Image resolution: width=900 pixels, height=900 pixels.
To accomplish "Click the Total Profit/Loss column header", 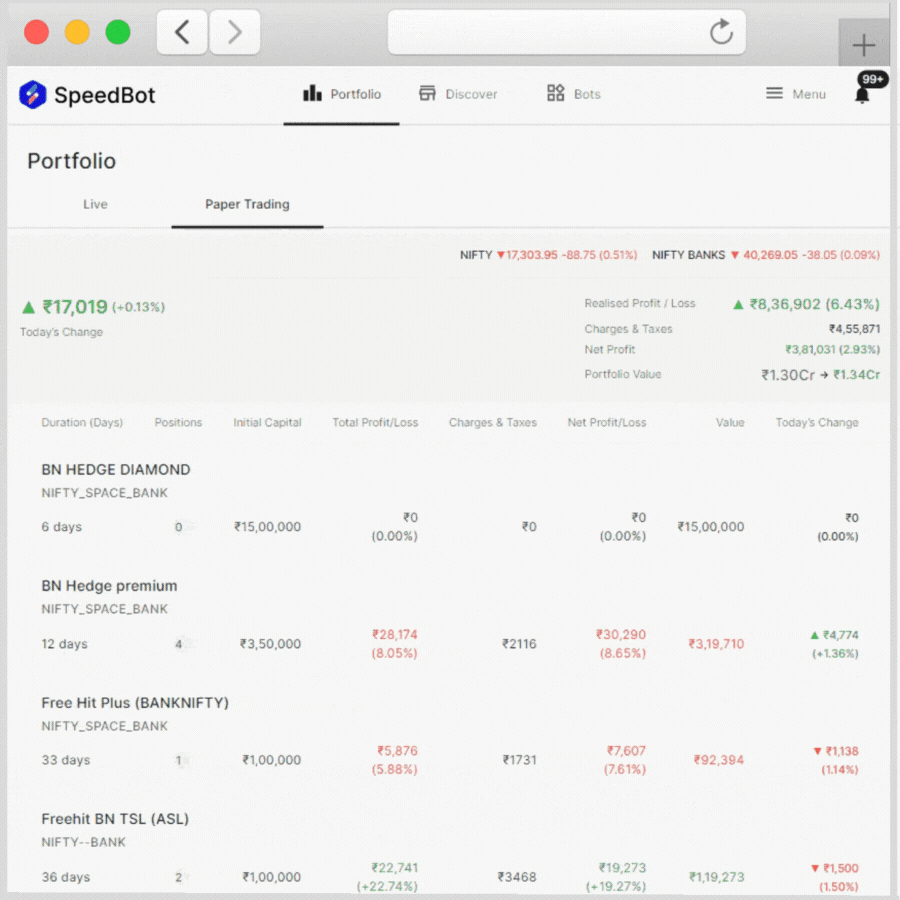I will click(x=375, y=422).
